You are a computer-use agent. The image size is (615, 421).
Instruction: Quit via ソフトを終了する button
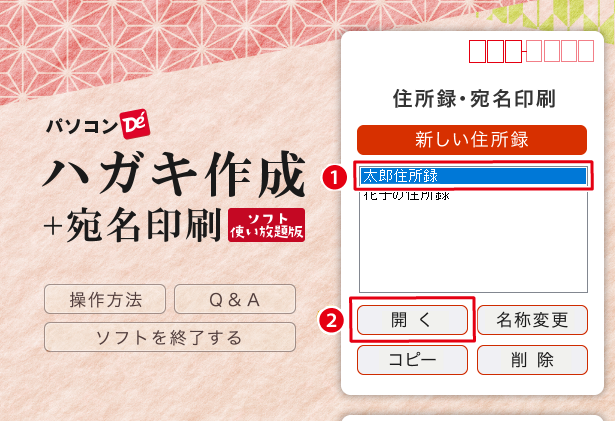170,337
